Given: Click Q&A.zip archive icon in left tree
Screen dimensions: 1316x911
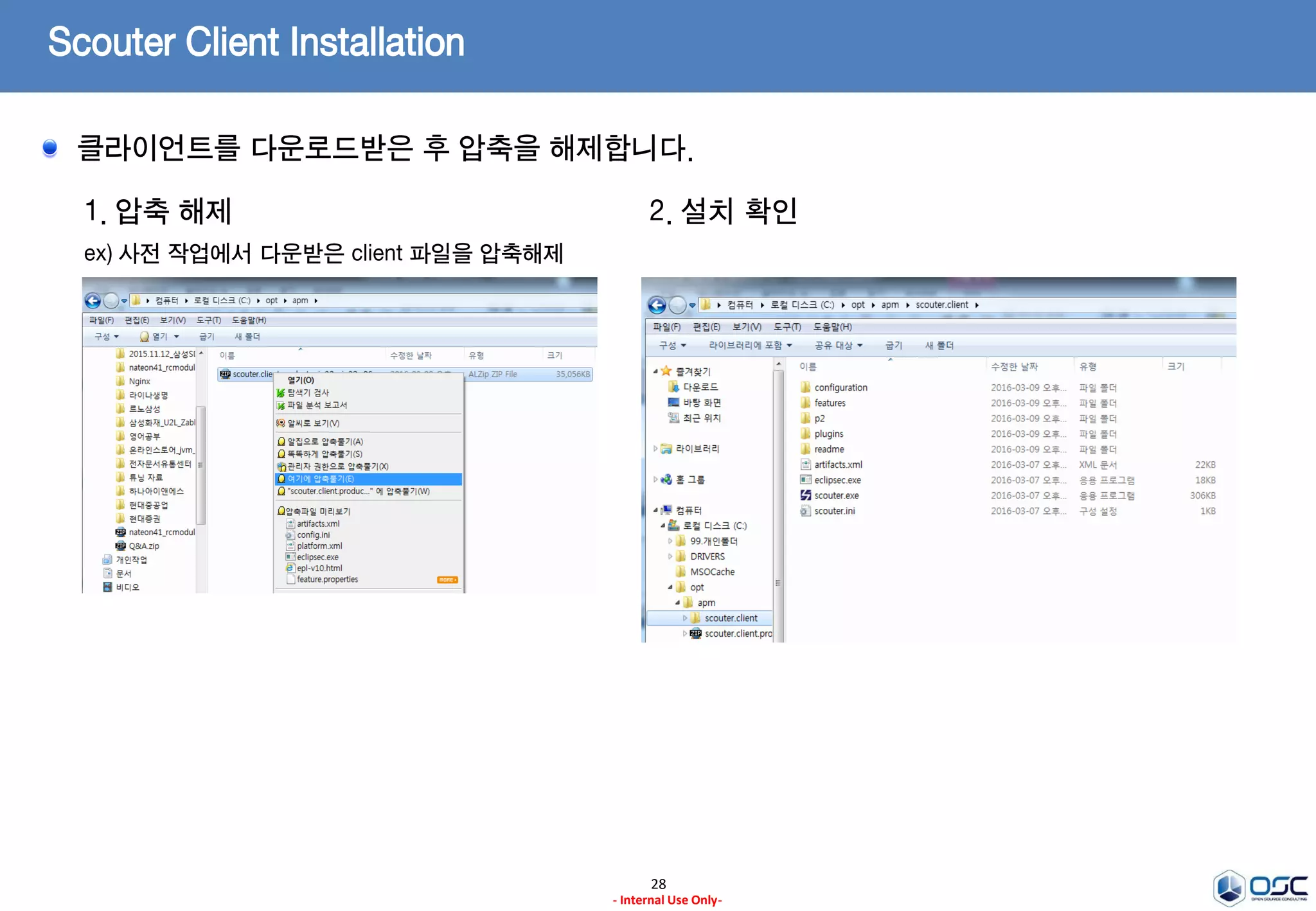Looking at the screenshot, I should click(120, 546).
